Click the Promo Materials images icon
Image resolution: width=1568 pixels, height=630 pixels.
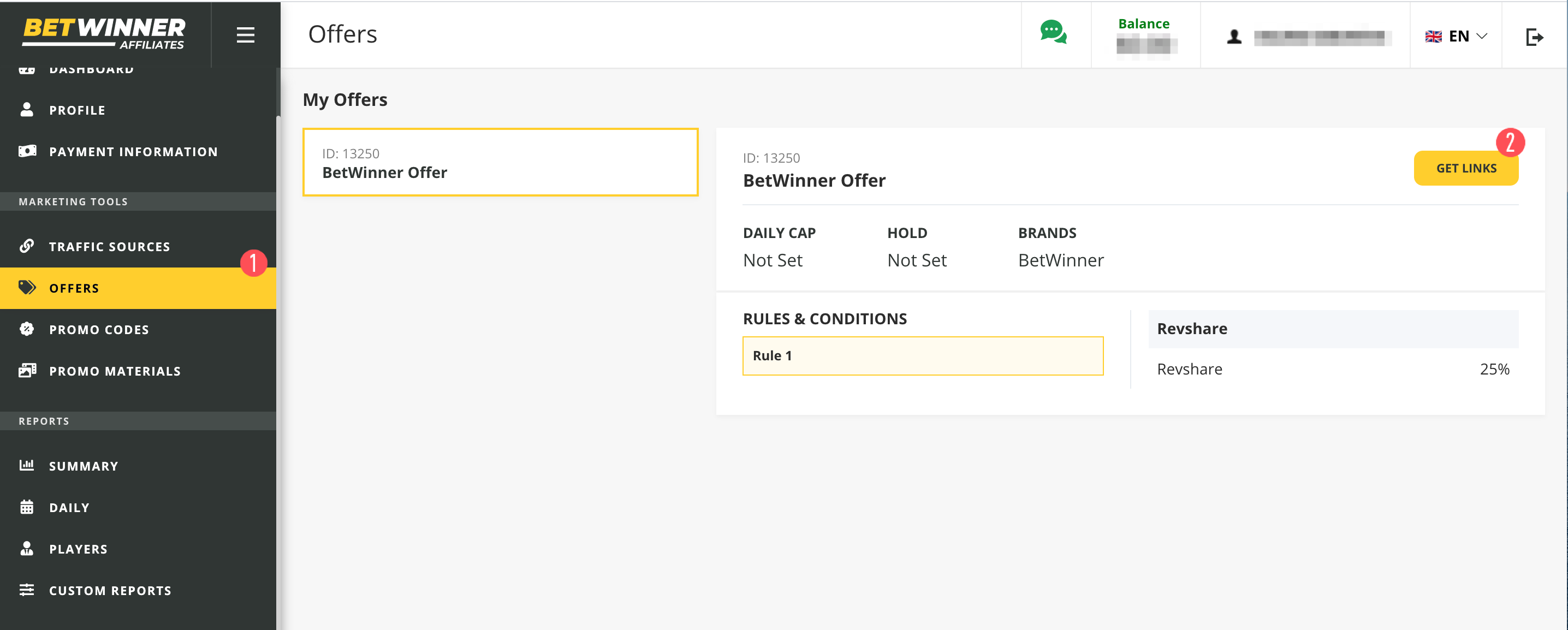[27, 370]
